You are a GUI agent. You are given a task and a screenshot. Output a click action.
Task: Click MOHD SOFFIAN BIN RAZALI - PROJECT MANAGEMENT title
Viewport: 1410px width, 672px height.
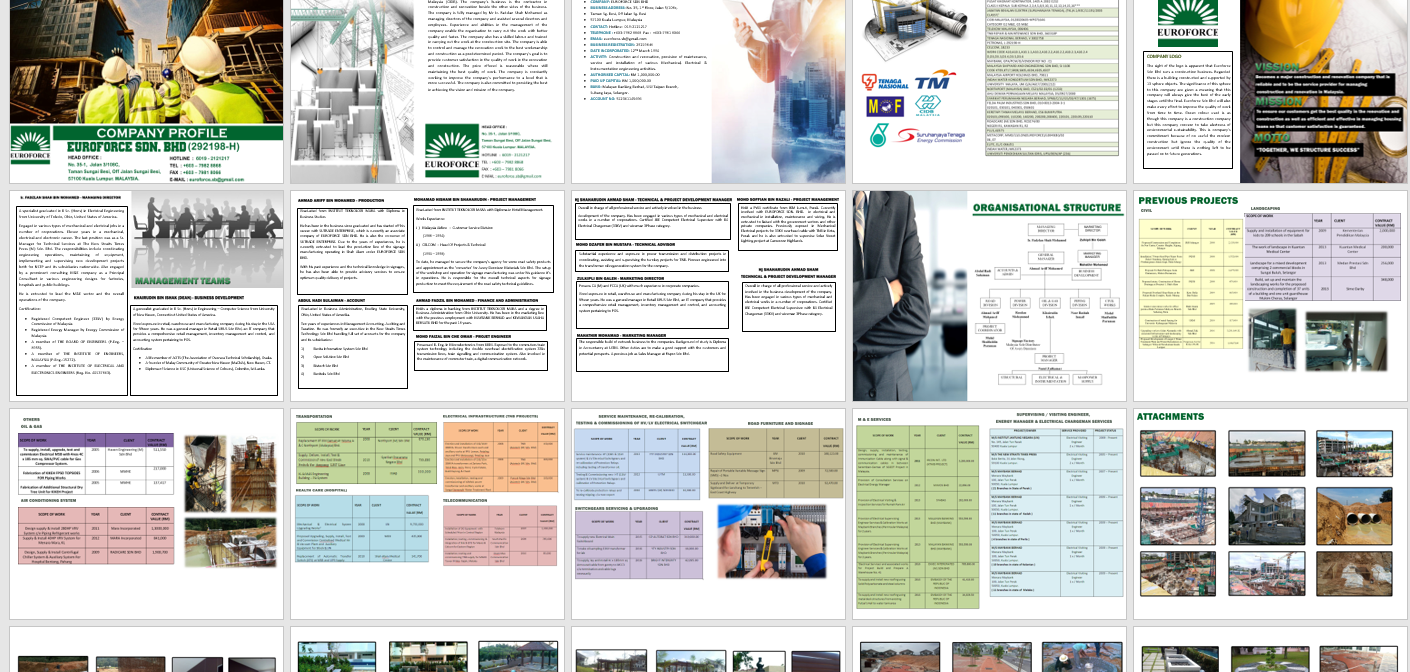point(788,199)
